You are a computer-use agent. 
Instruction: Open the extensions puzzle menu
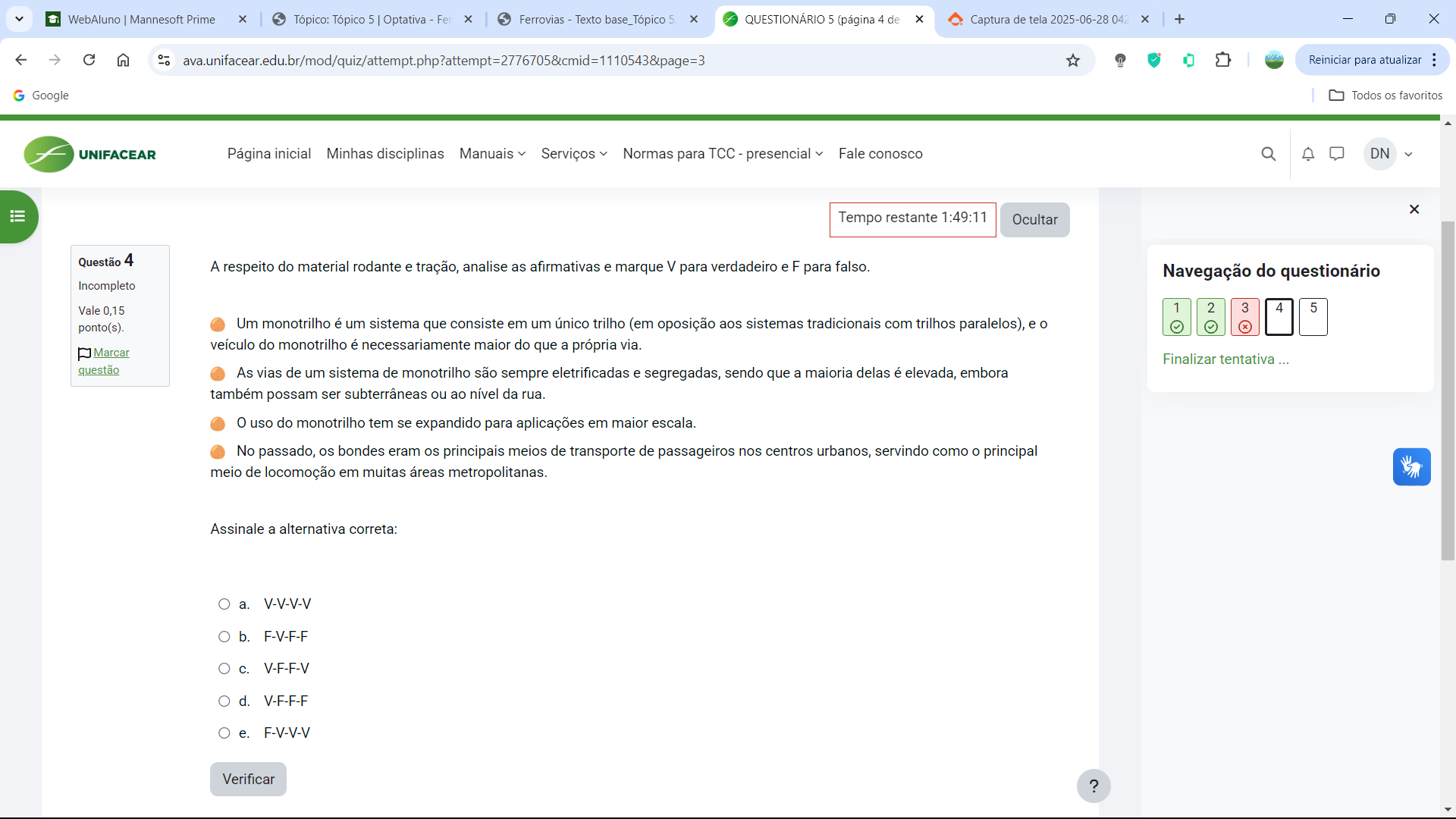(x=1222, y=60)
